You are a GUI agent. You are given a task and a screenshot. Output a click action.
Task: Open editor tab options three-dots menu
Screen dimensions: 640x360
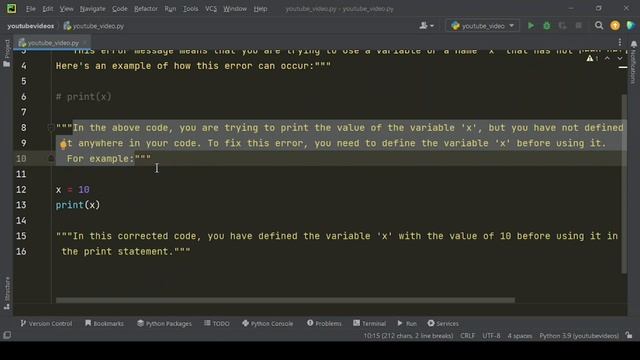[620, 42]
